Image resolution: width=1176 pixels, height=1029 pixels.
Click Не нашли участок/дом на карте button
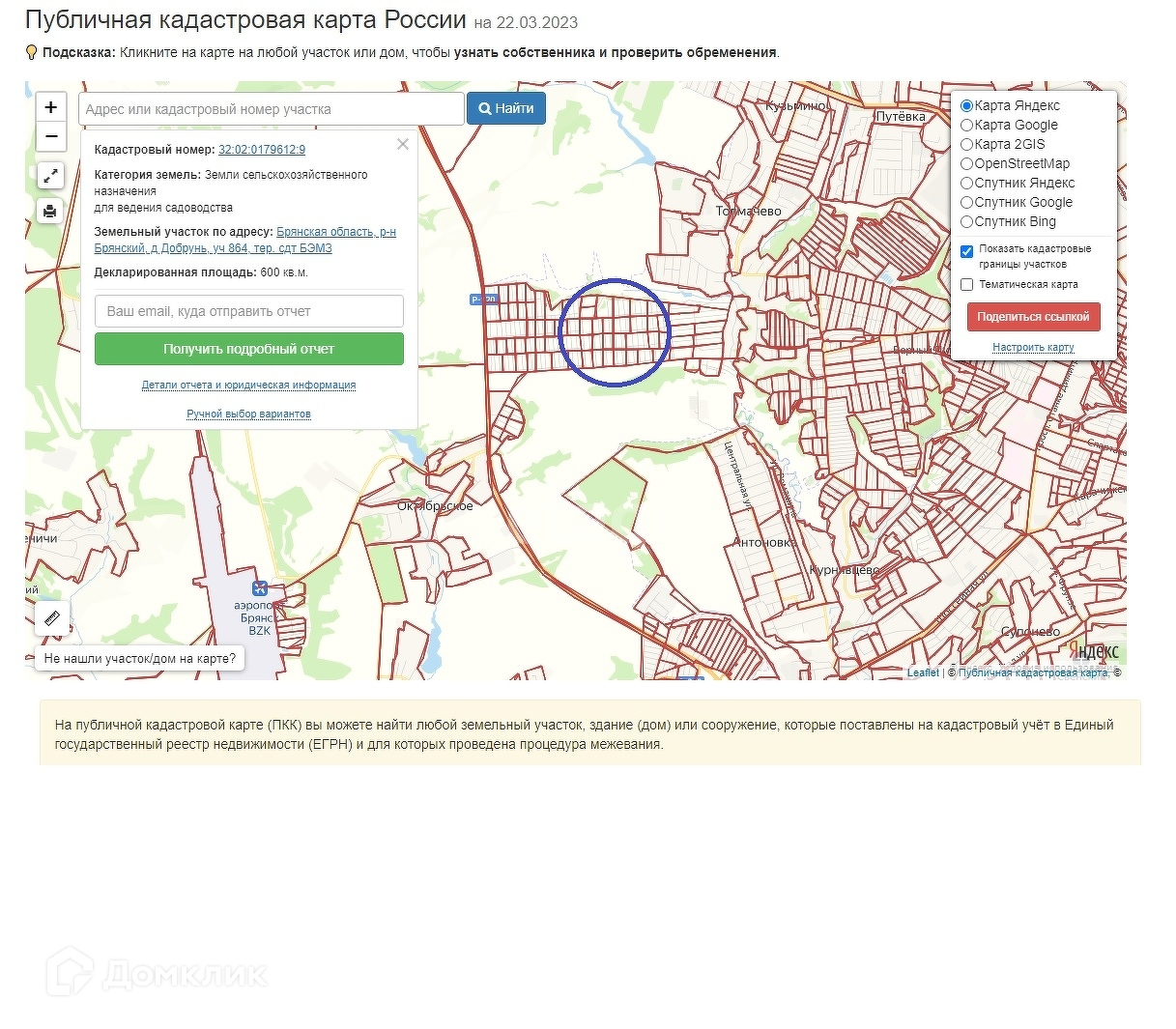140,658
